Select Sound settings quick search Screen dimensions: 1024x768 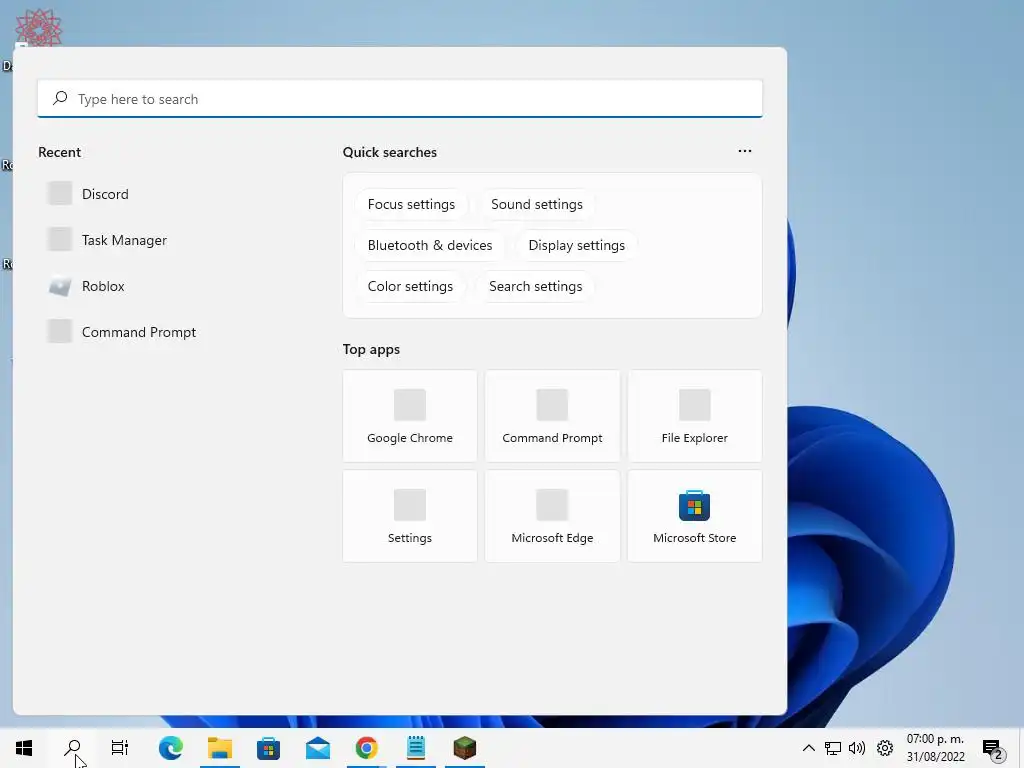[537, 204]
